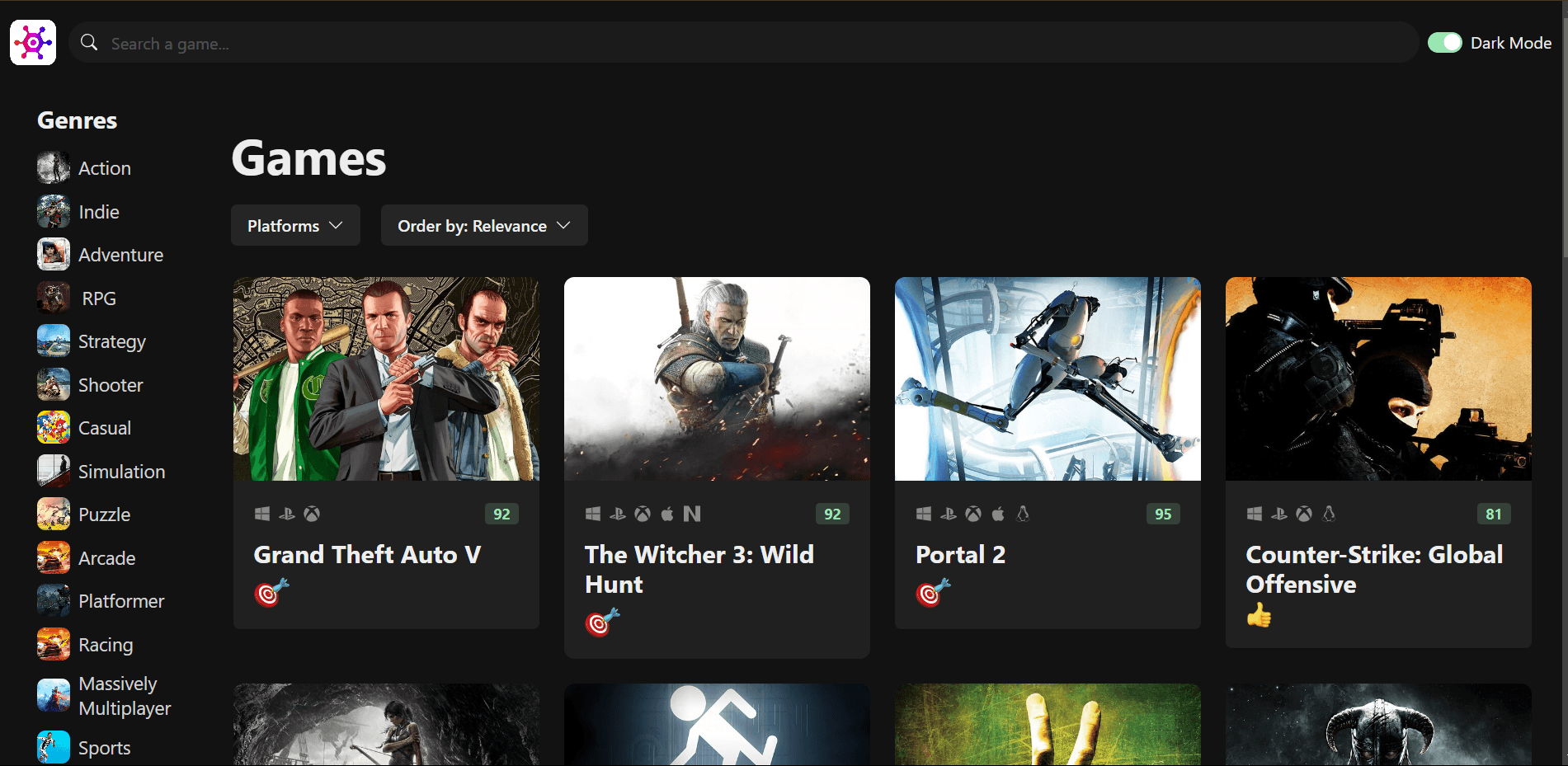1568x766 pixels.
Task: Click the Linux icon on Portal 2 card
Action: point(1023,514)
